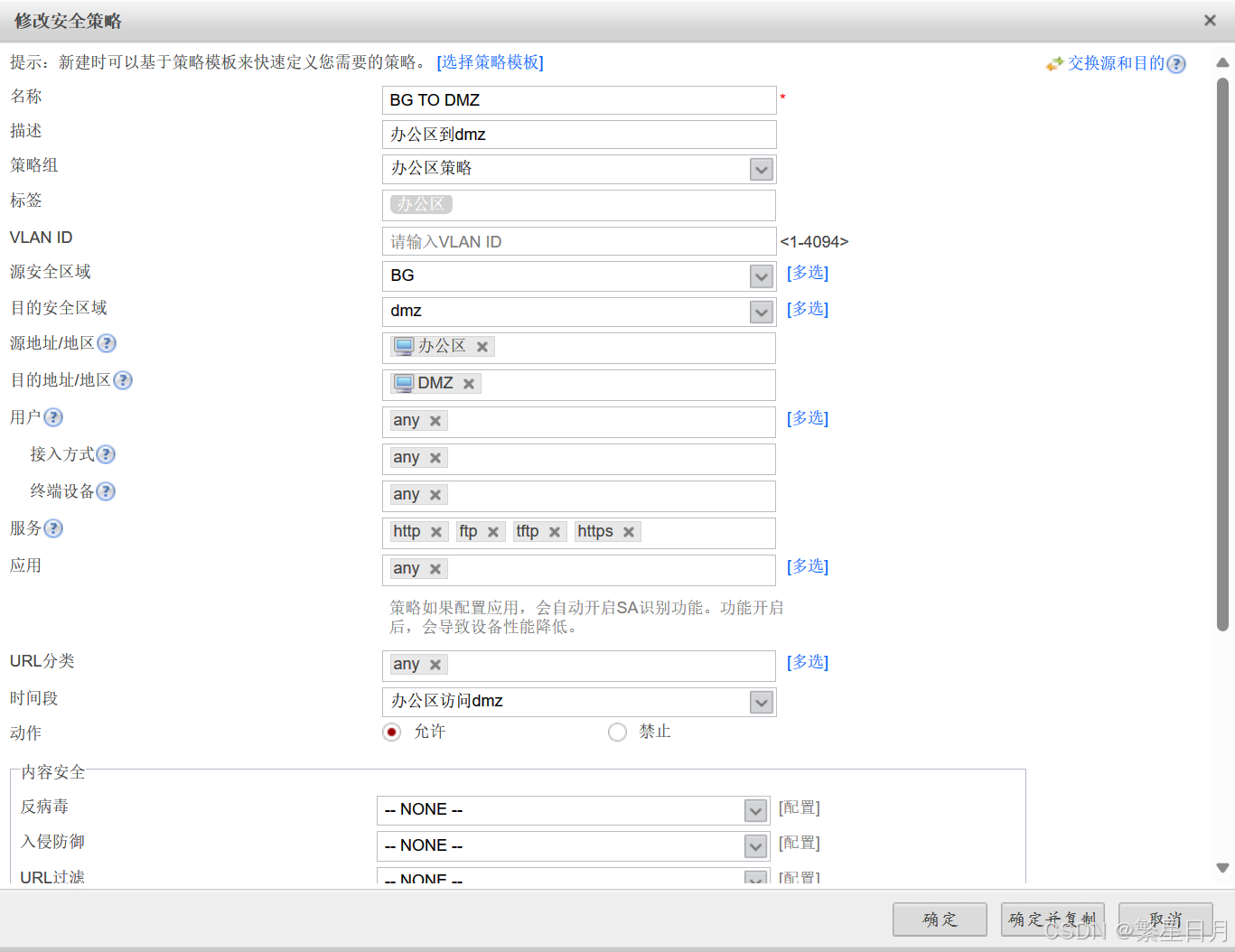The height and width of the screenshot is (952, 1235).
Task: Select the 禁止 action radio button
Action: tap(617, 732)
